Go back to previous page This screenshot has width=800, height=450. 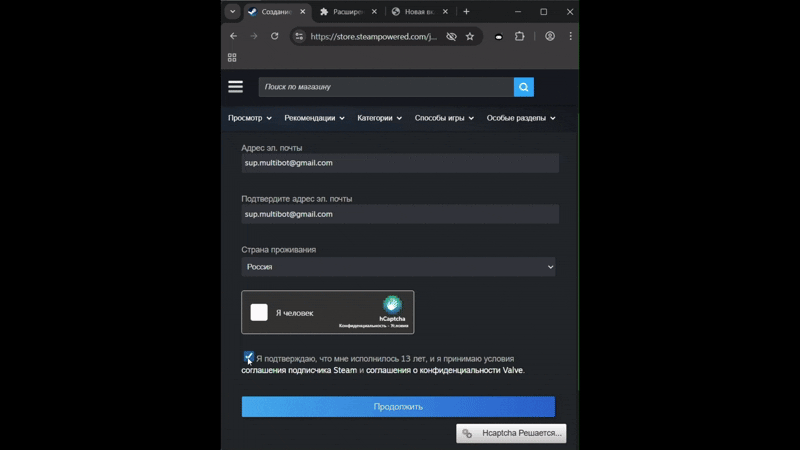(x=234, y=36)
